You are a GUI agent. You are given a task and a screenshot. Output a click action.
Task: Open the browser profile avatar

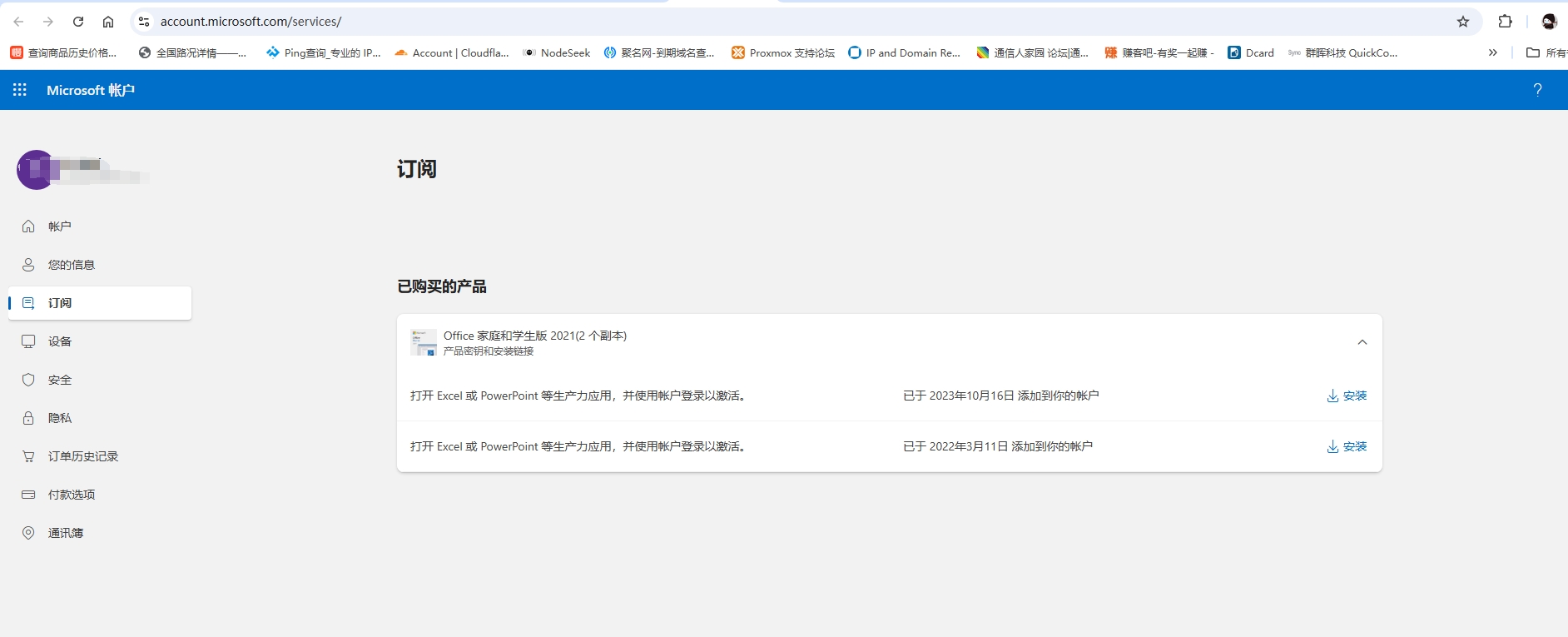[x=1549, y=22]
